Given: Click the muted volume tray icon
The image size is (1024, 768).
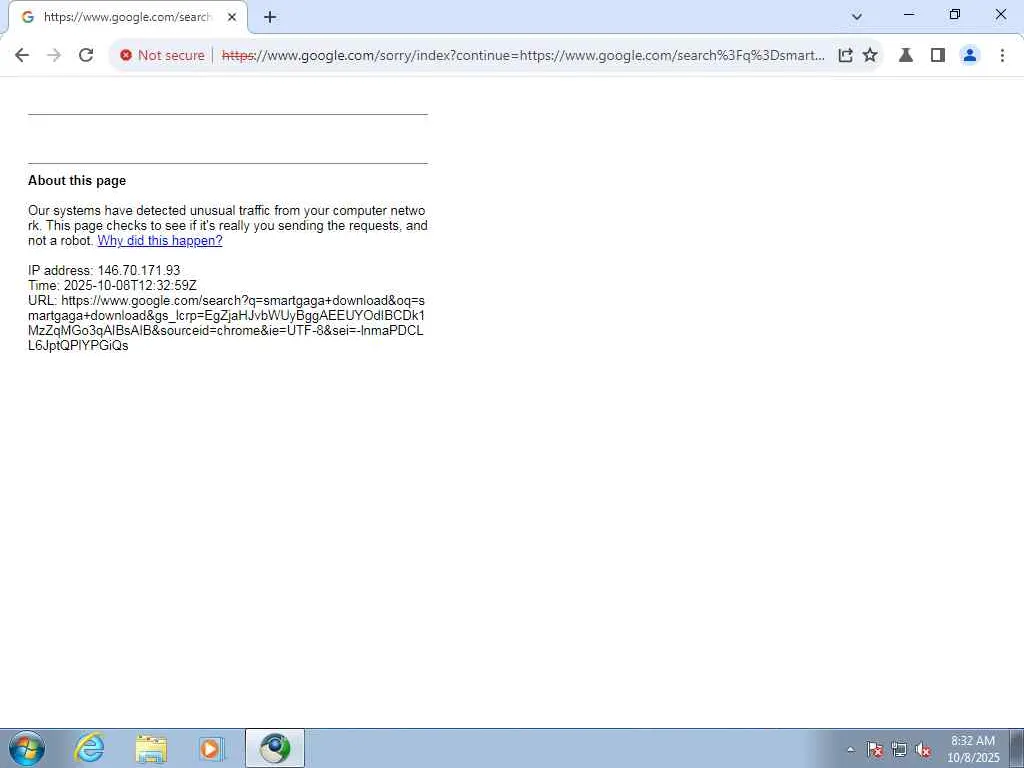Looking at the screenshot, I should tap(923, 749).
